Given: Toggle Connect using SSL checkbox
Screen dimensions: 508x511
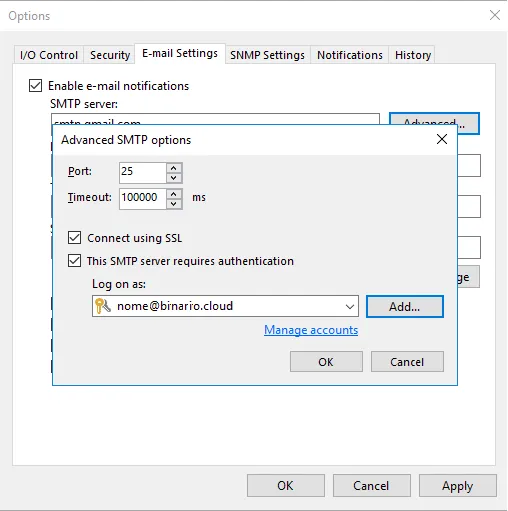Looking at the screenshot, I should pyautogui.click(x=74, y=238).
